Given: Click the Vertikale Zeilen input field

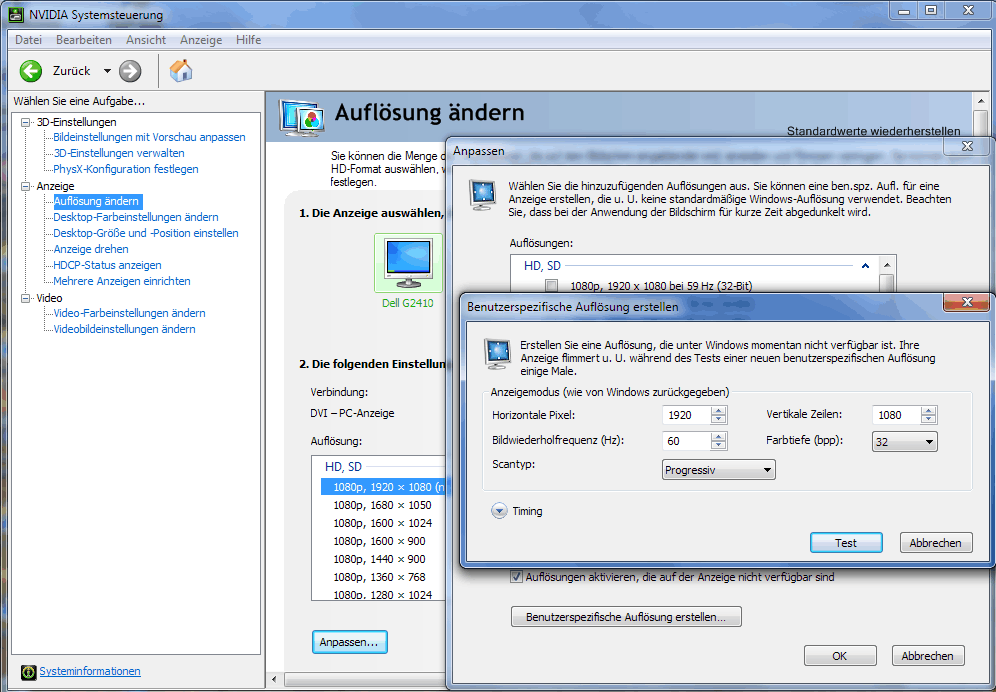Looking at the screenshot, I should pos(896,415).
